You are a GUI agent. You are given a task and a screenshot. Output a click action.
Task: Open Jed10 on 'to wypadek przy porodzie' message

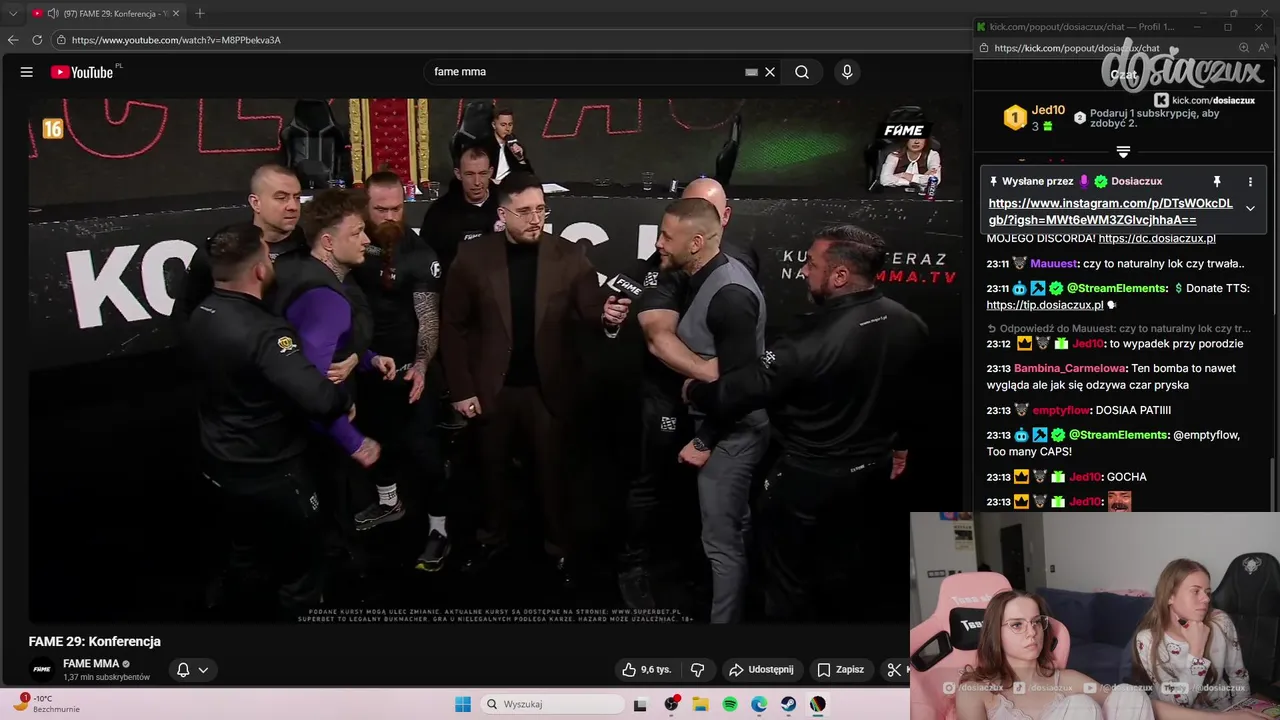1087,344
